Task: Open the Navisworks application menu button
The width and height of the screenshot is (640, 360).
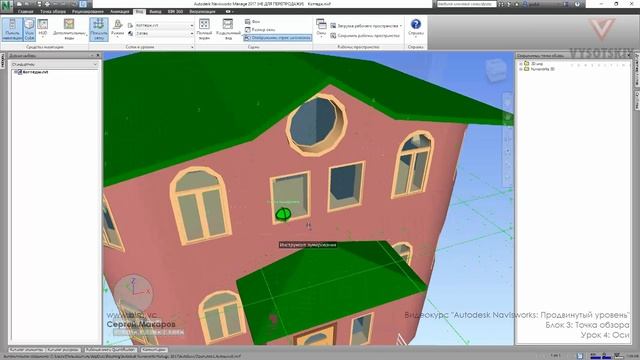Action: point(7,6)
